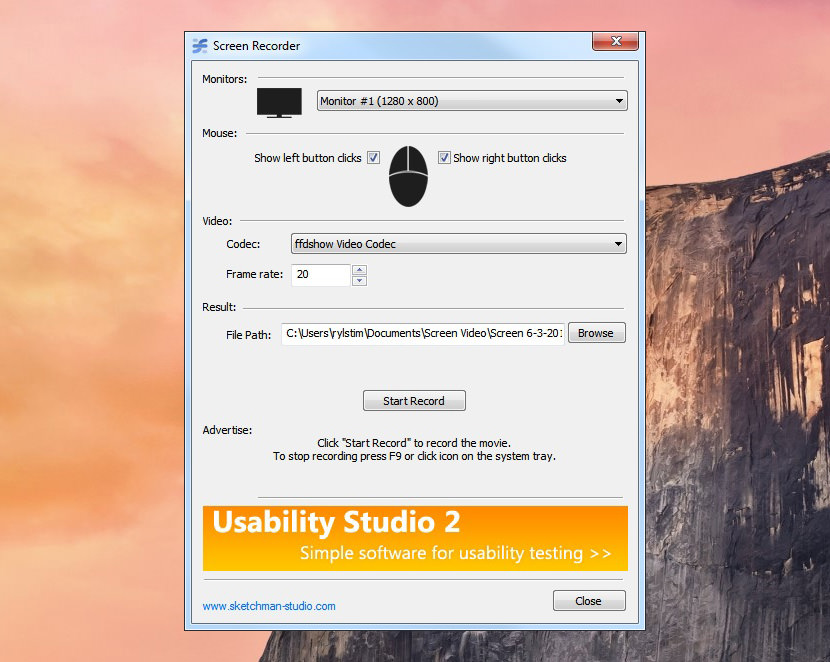Click the 'Advertise:' label
Viewport: 830px width, 662px height.
pos(227,430)
